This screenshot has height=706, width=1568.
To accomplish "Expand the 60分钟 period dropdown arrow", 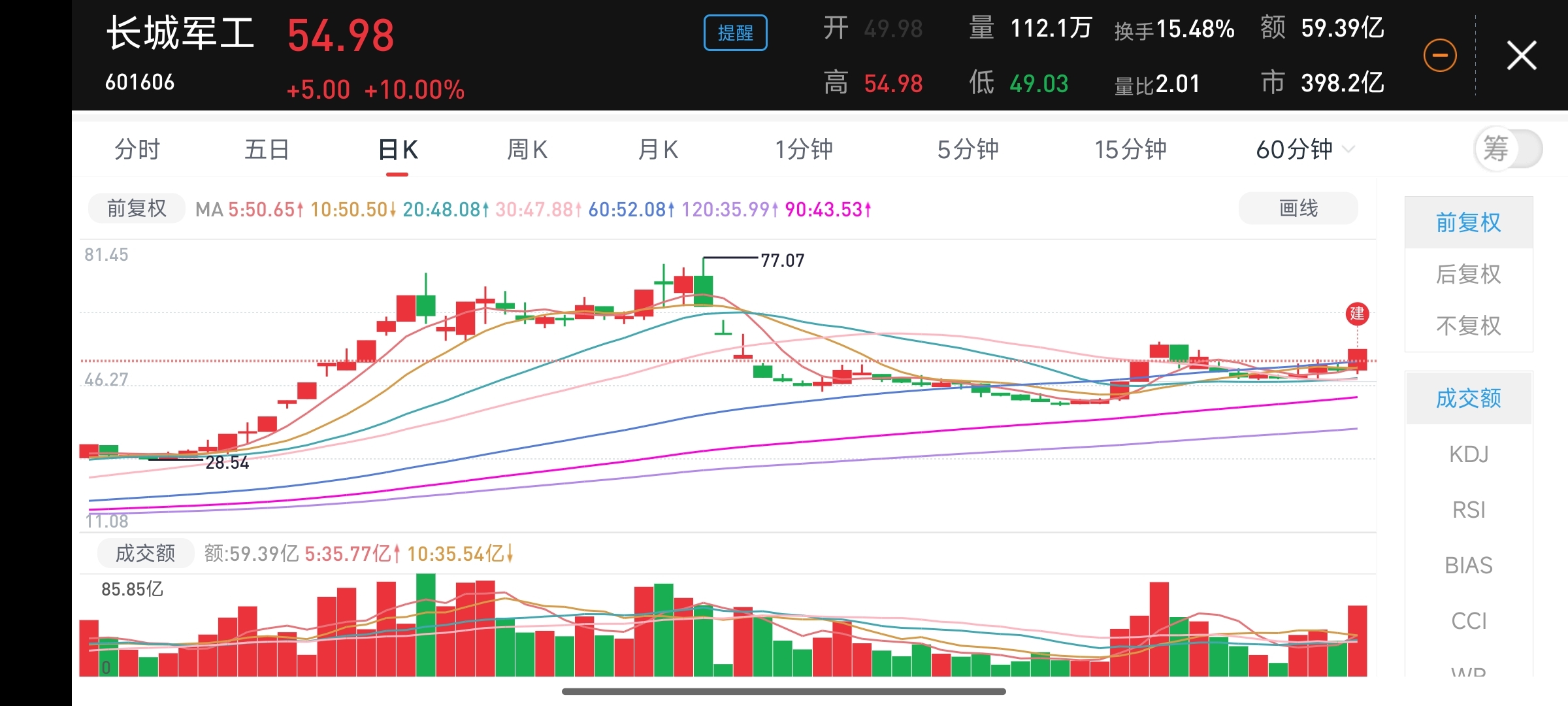I will (x=1348, y=150).
